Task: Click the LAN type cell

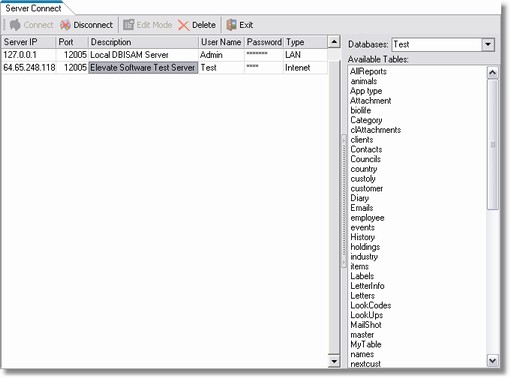Action: (305, 55)
